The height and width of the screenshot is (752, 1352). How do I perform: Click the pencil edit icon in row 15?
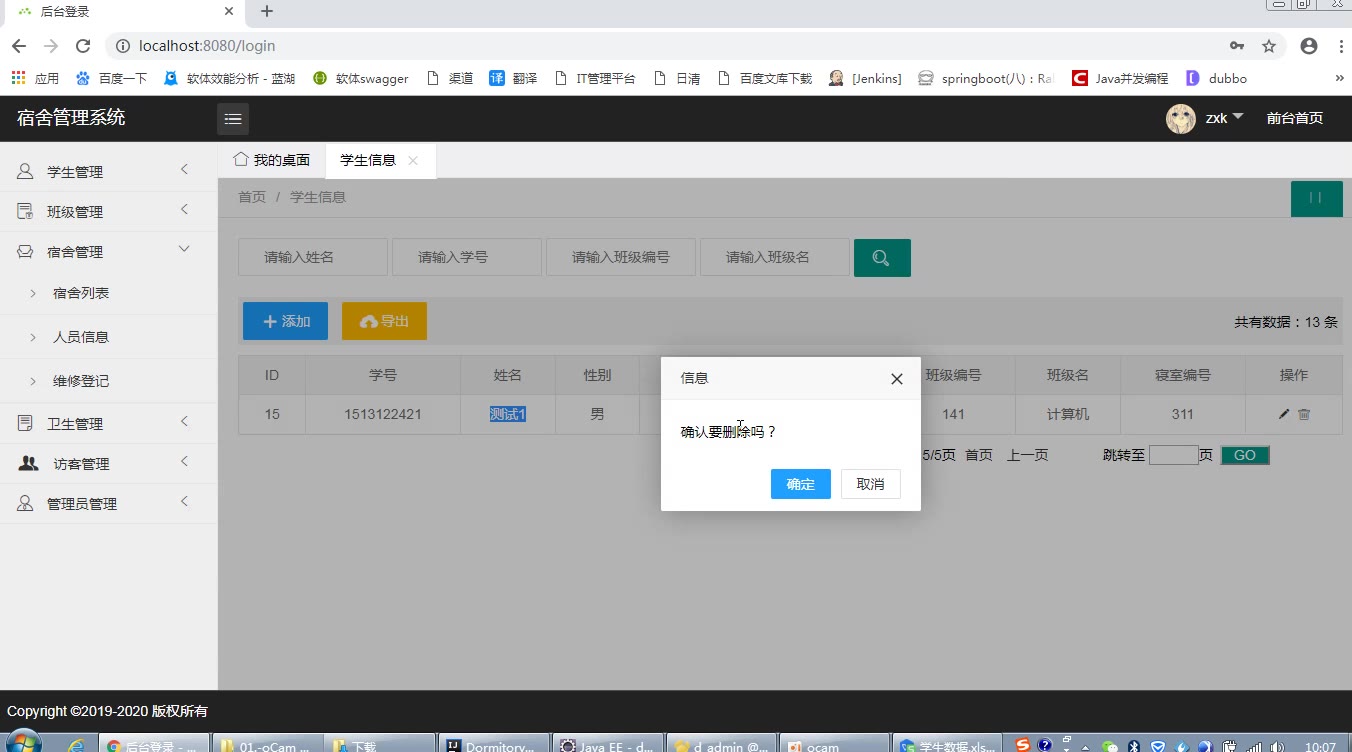[1284, 414]
